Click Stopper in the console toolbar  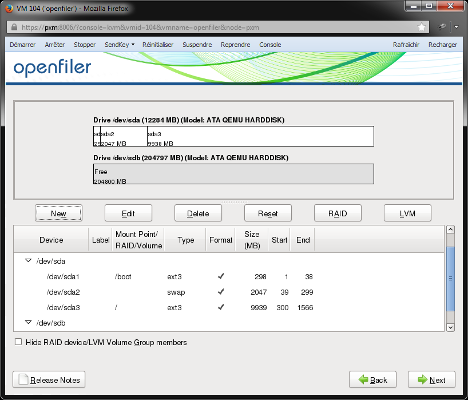coord(85,45)
